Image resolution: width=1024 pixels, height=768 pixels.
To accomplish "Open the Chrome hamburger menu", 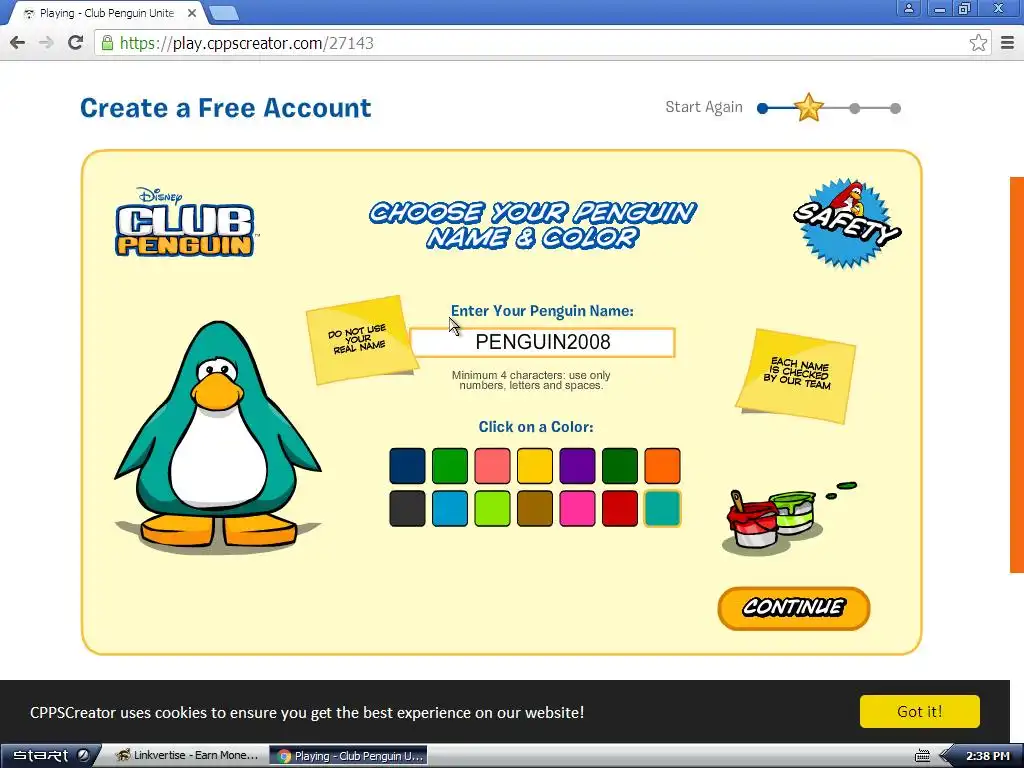I will (x=1008, y=43).
